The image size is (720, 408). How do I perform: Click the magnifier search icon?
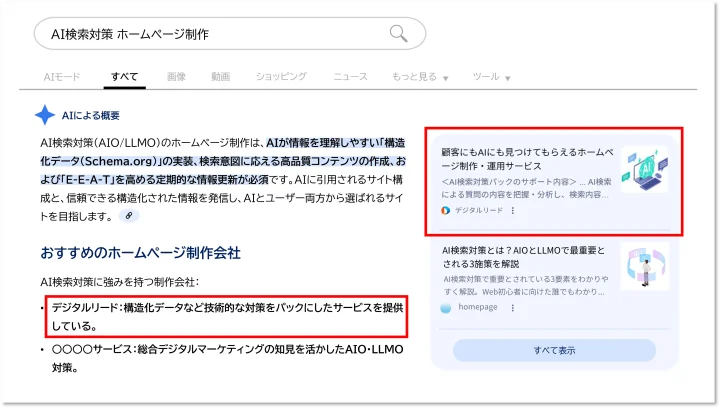tap(398, 34)
